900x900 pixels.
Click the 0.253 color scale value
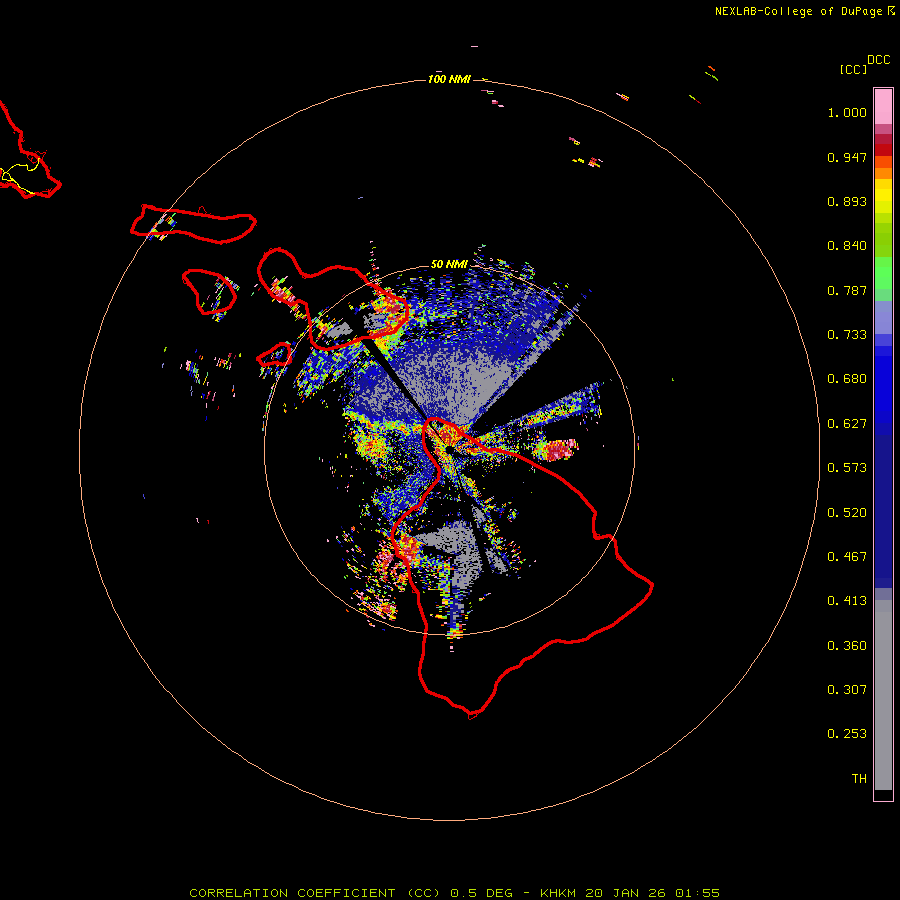coord(847,734)
